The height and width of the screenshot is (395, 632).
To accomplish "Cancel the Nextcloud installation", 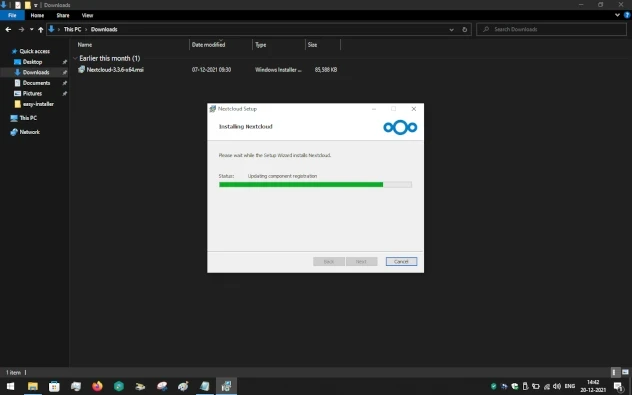I will (x=401, y=262).
